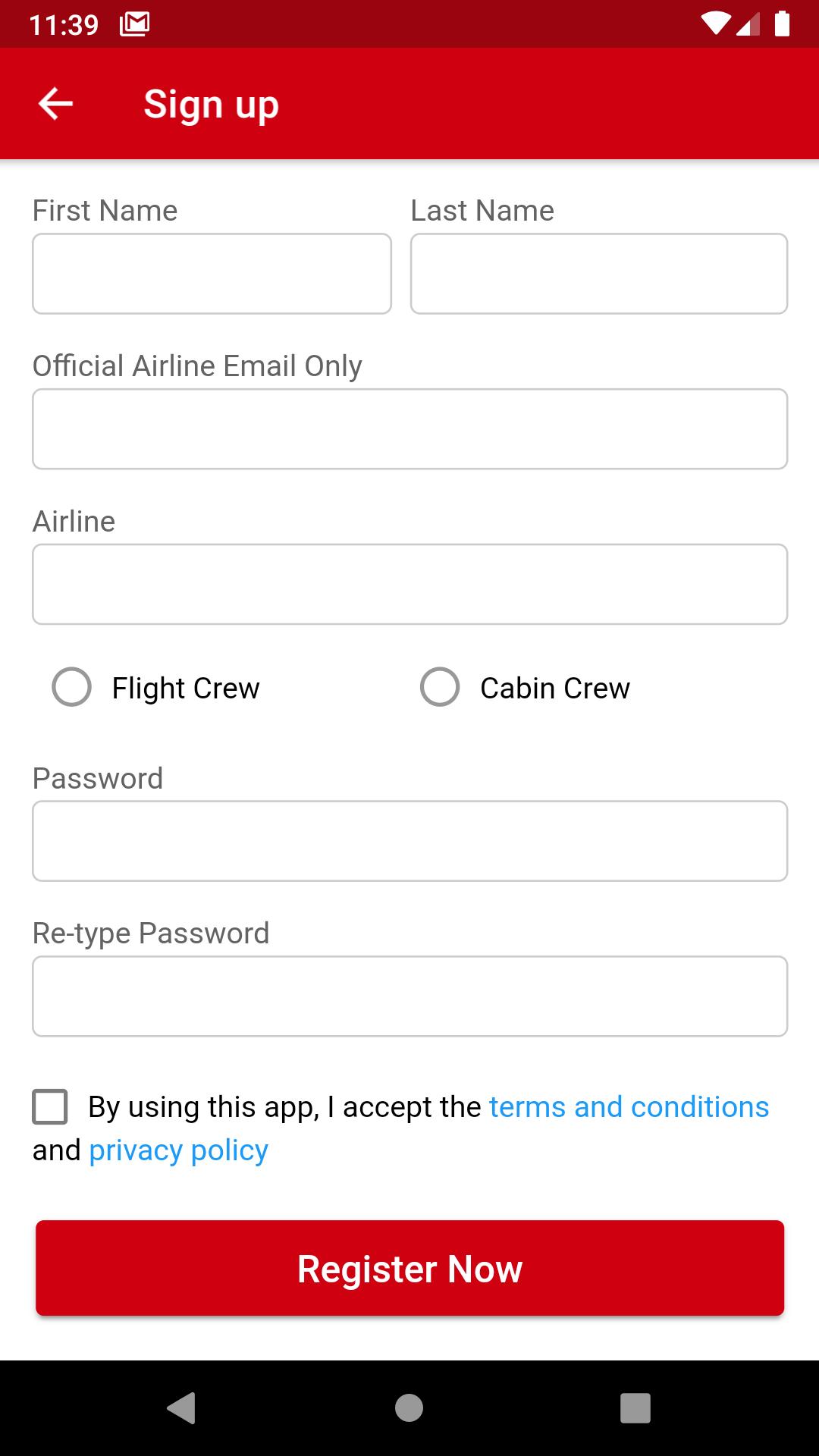Tap Android home circle button

coord(409,1408)
